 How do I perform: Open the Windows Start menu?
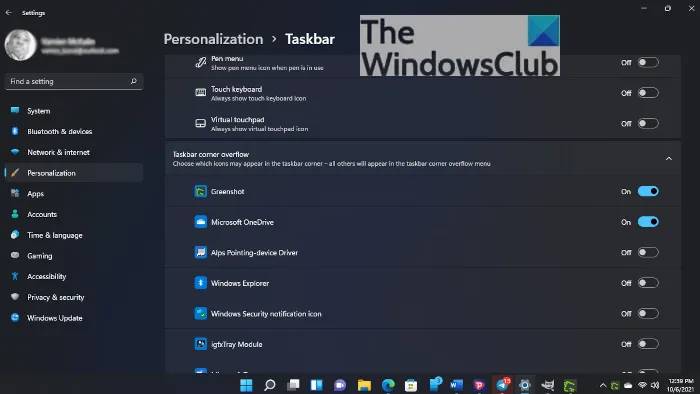point(246,385)
